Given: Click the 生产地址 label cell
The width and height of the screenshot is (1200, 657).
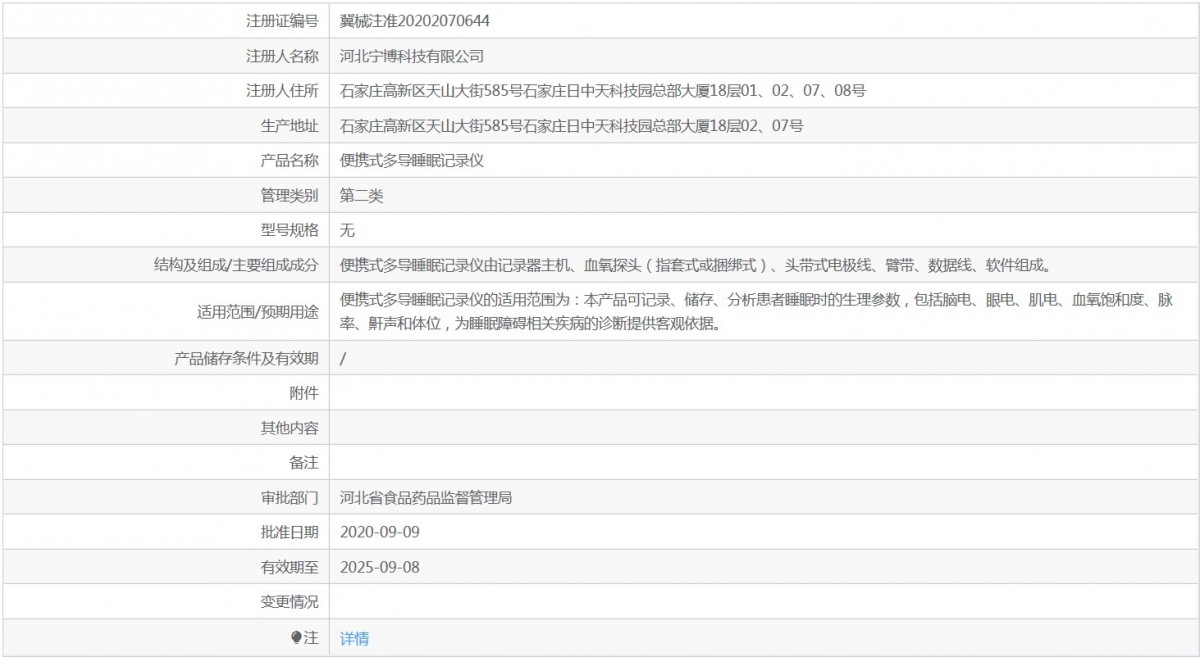Looking at the screenshot, I should (x=165, y=126).
